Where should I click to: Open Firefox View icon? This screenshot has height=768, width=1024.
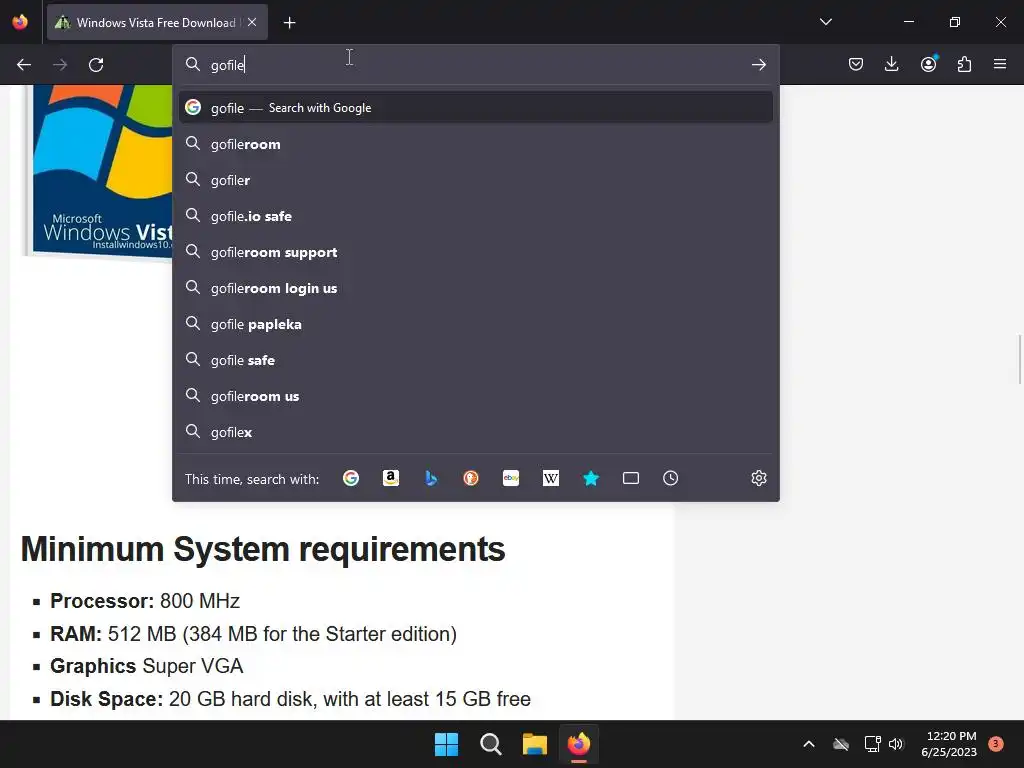pos(20,22)
